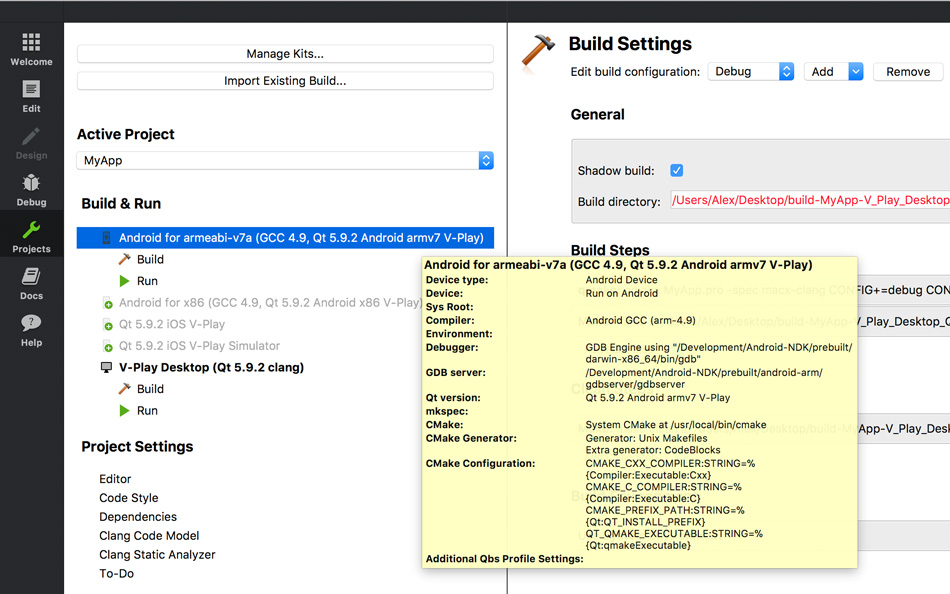Open Clang Code Model settings

pos(149,536)
